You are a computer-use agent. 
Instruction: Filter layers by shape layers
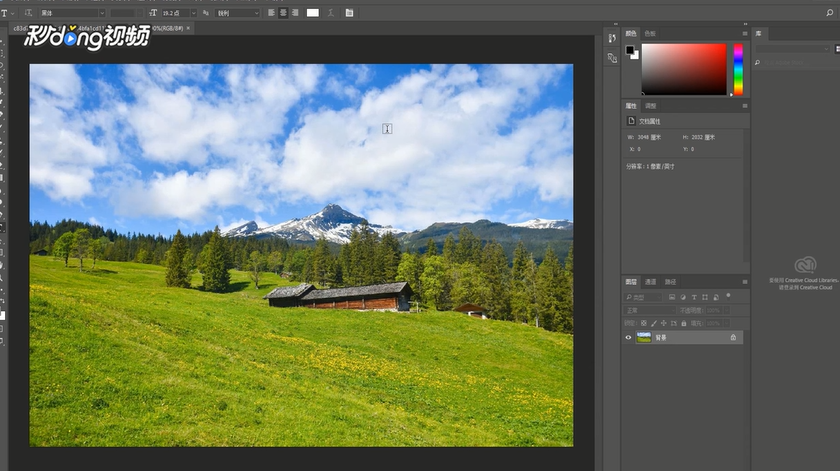705,297
